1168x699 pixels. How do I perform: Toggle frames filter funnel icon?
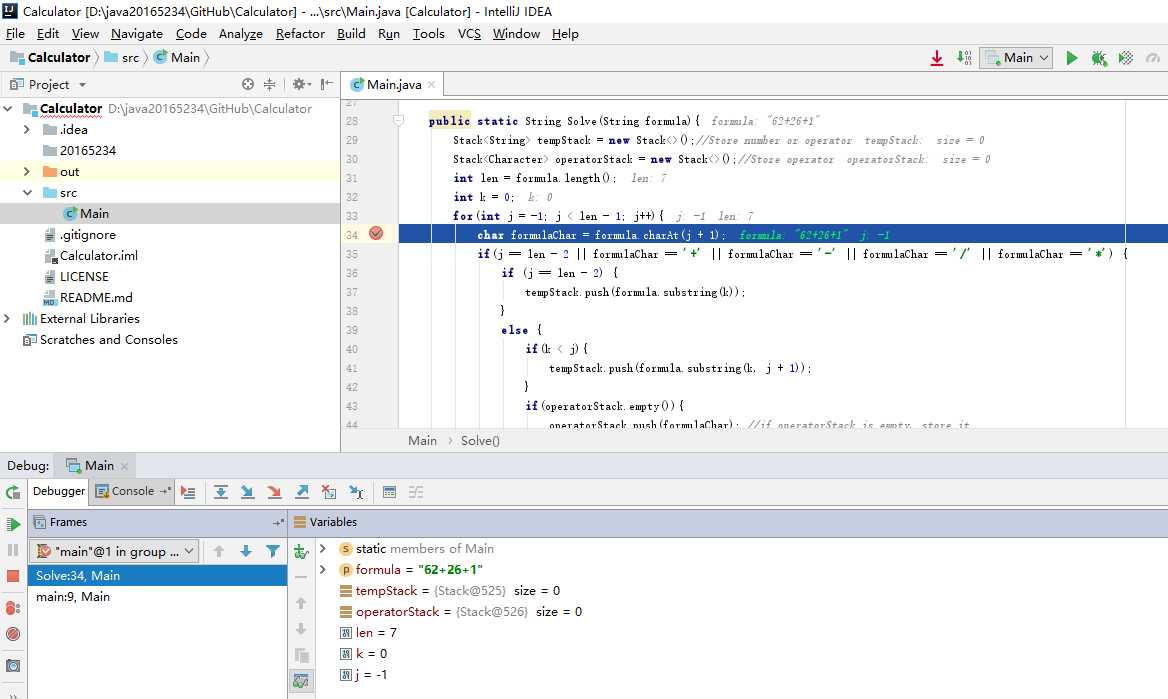coord(273,551)
